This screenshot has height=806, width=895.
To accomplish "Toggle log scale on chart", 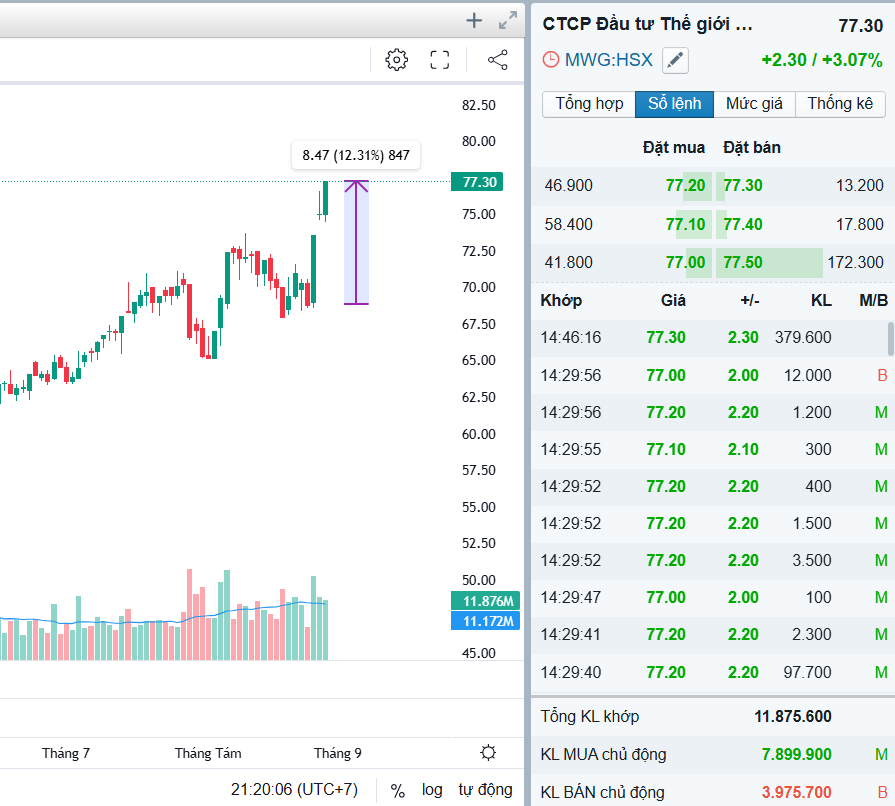I will click(x=432, y=790).
